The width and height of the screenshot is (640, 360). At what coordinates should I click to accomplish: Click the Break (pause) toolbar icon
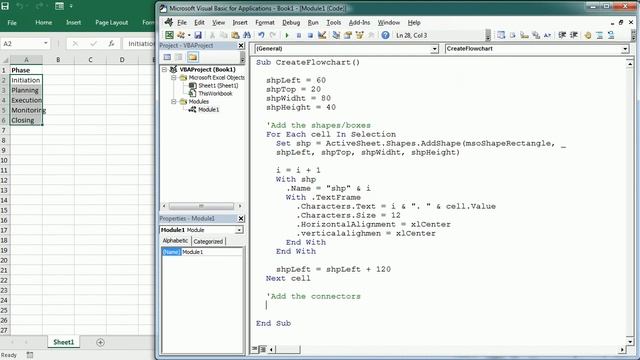click(298, 36)
